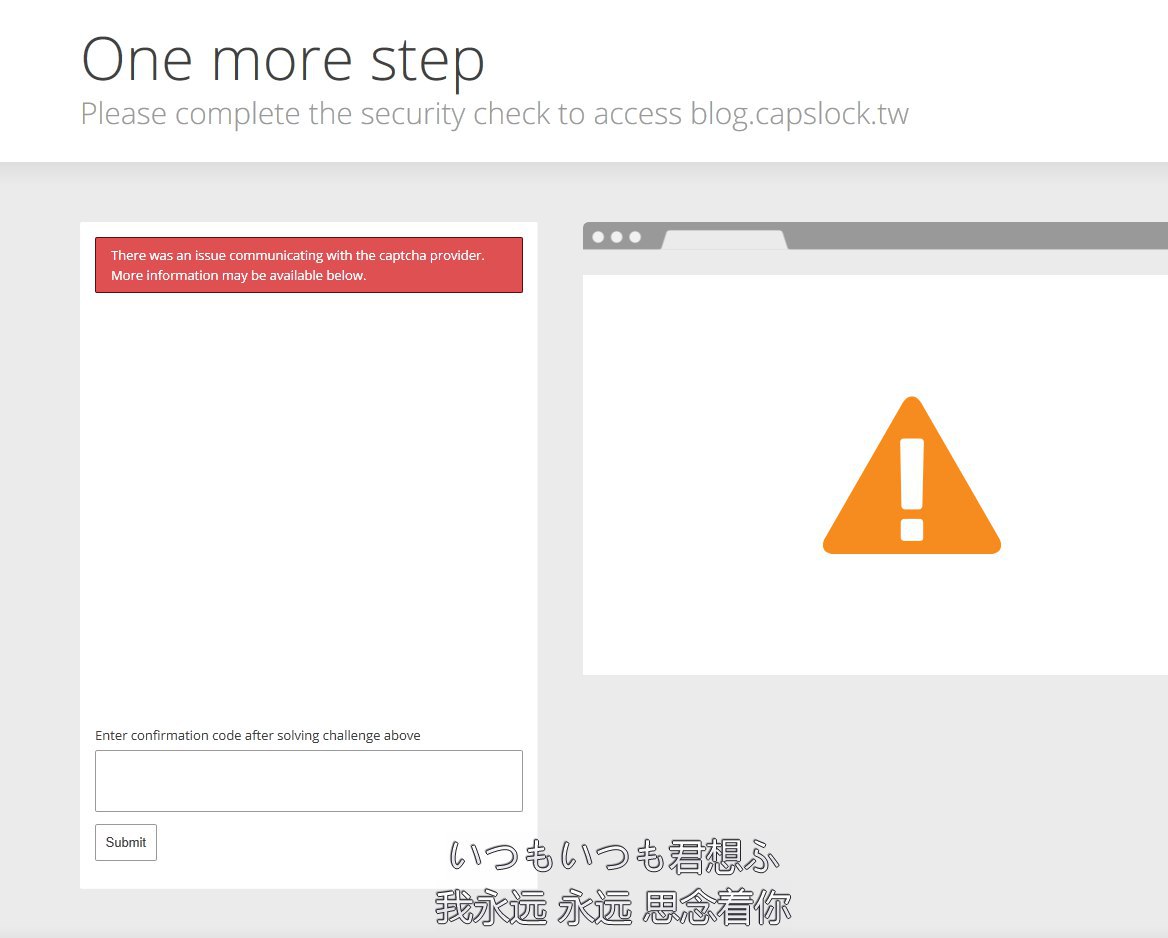Click 'More information may be available below' text
This screenshot has height=938, width=1168.
pos(238,275)
